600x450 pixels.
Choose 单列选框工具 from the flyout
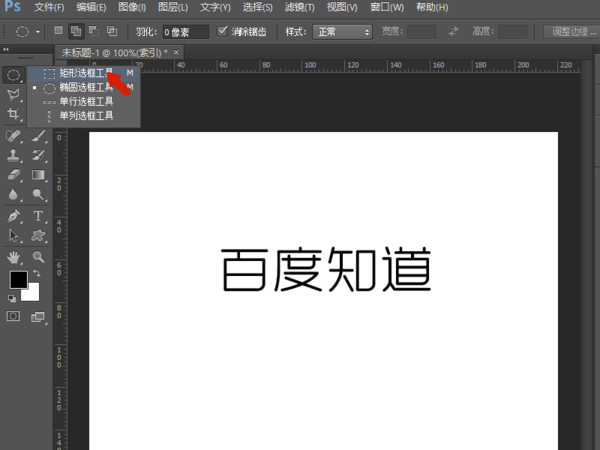[83, 116]
